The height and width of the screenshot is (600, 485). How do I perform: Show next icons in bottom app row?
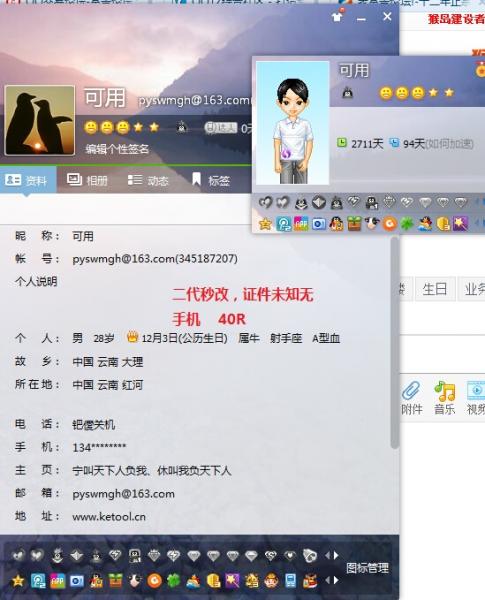pos(336,580)
